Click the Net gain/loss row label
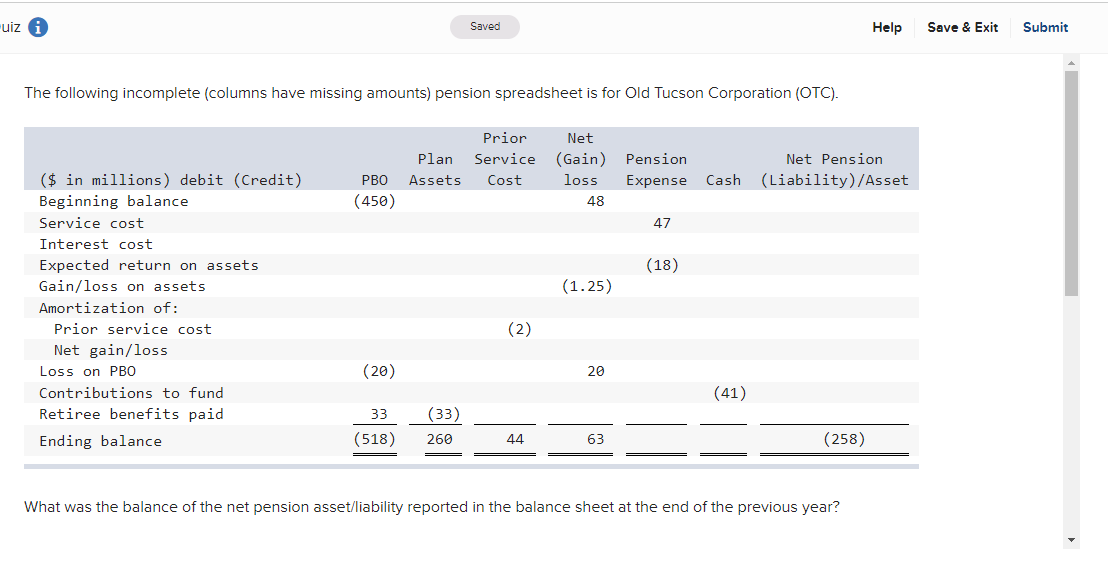Screen dimensions: 1108x569 111,351
